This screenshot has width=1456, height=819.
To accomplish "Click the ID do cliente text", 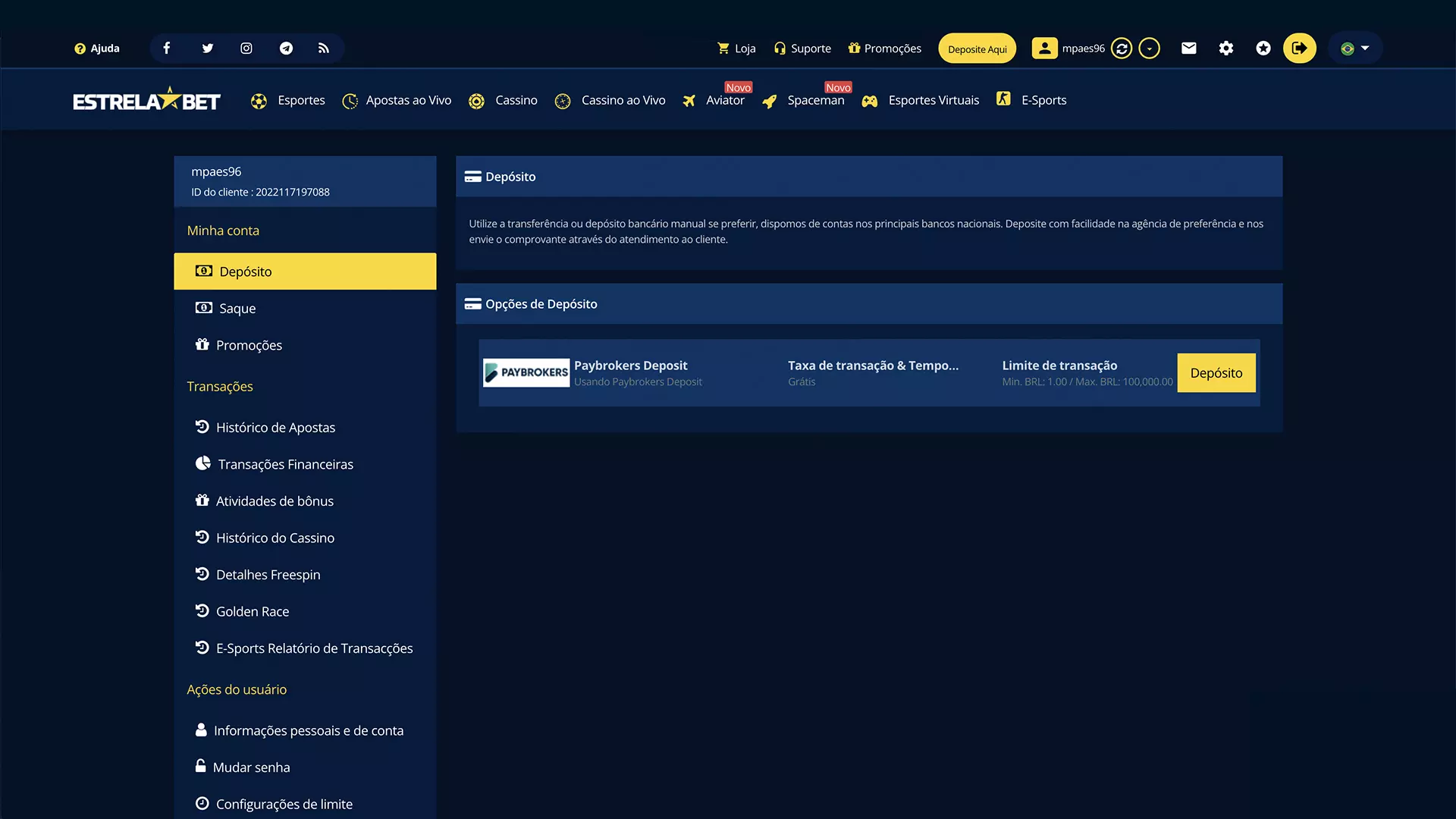I will pos(260,193).
